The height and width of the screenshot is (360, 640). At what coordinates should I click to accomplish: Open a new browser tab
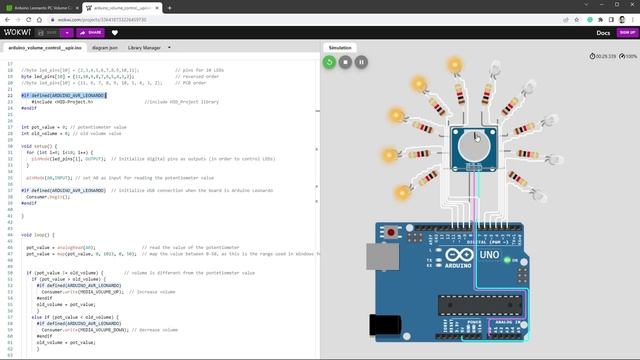point(170,8)
